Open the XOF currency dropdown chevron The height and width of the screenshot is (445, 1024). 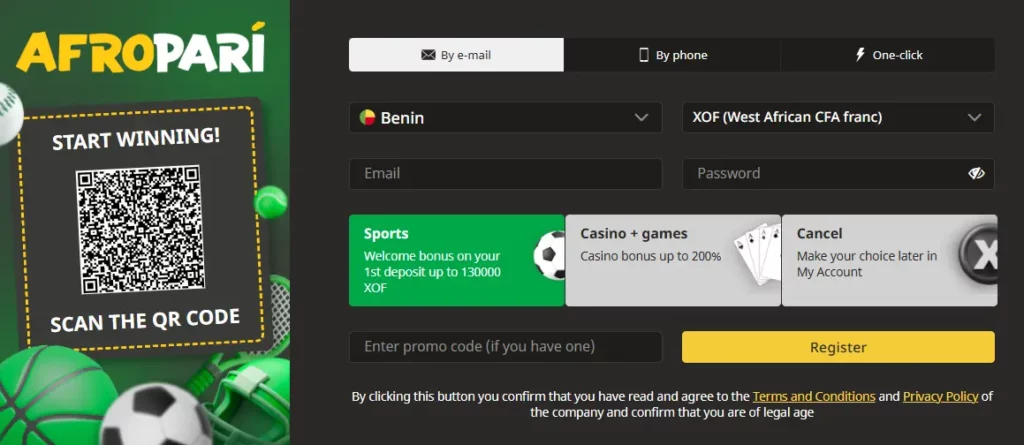pos(974,118)
